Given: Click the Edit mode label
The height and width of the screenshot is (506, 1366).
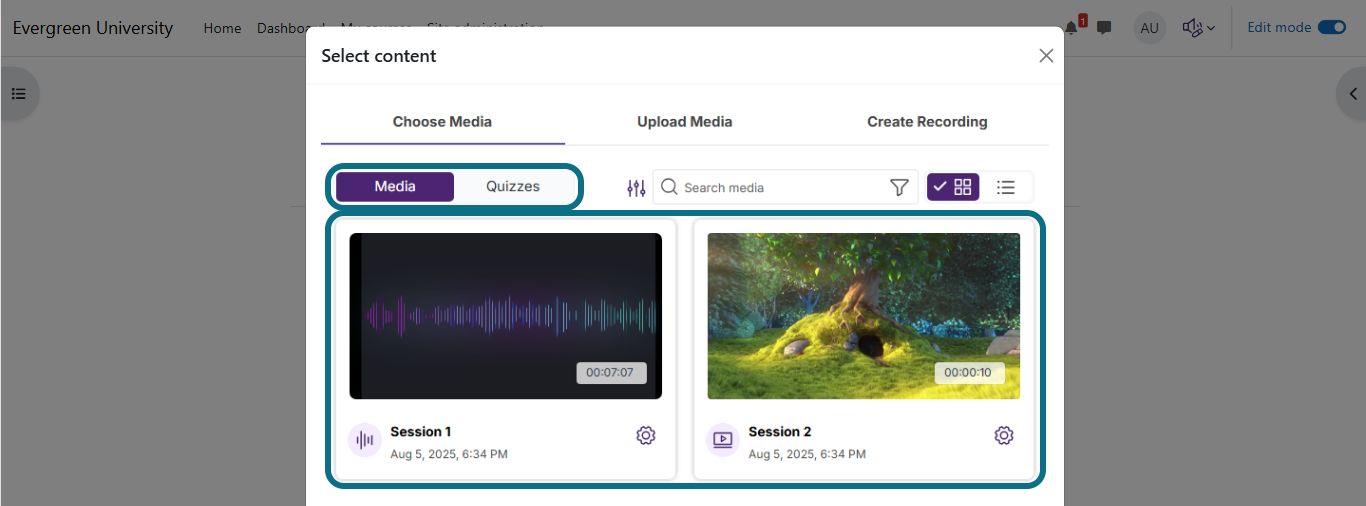Looking at the screenshot, I should tap(1279, 27).
